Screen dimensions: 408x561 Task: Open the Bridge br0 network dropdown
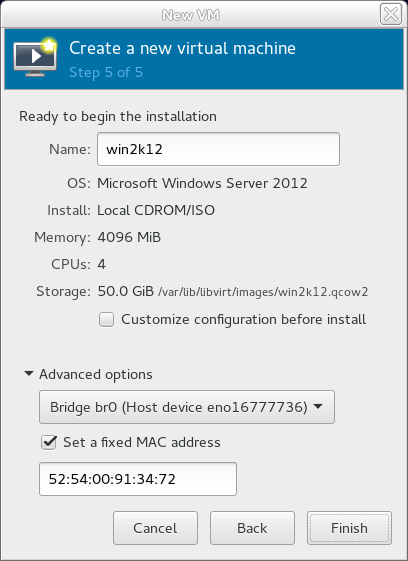187,407
